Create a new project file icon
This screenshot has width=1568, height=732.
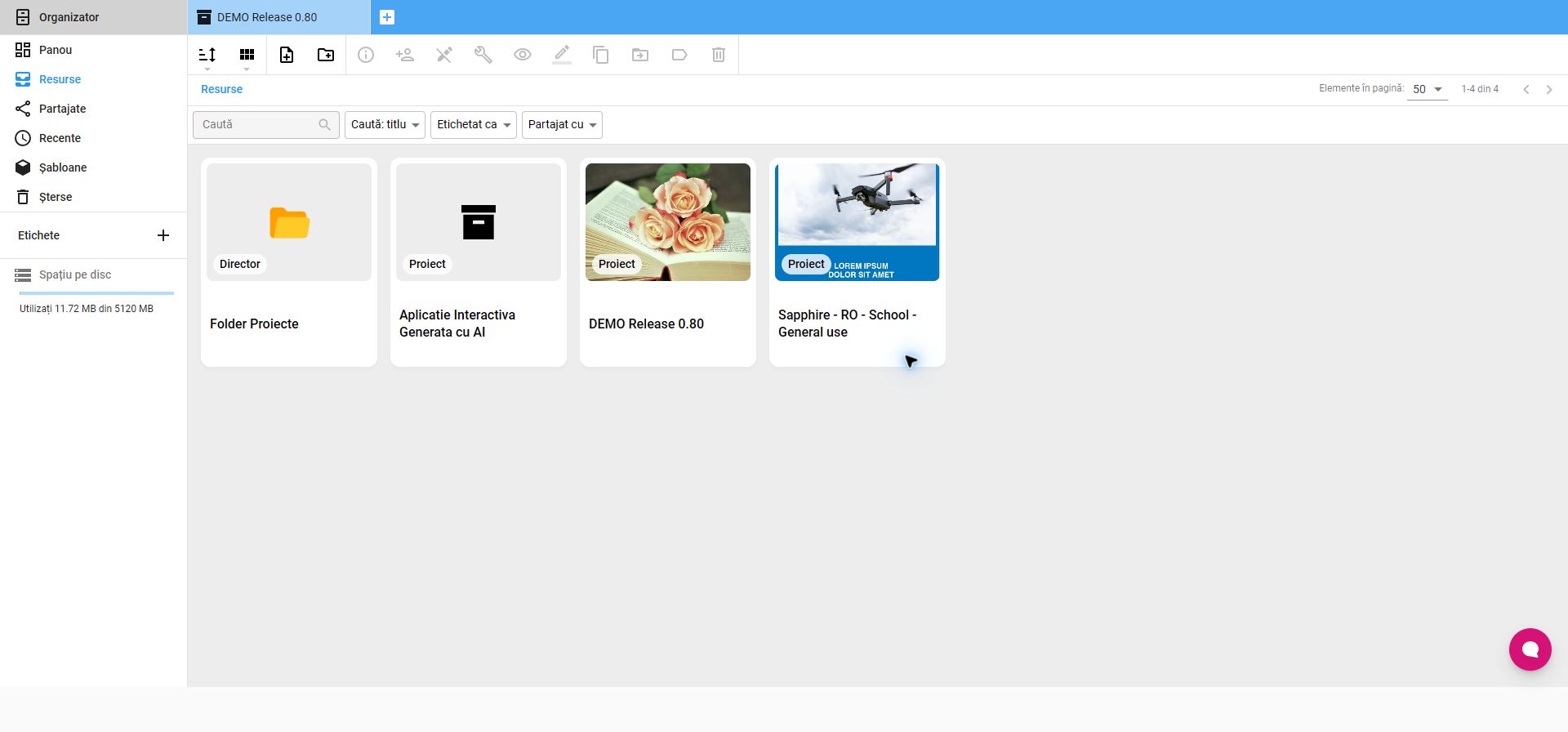[x=287, y=55]
